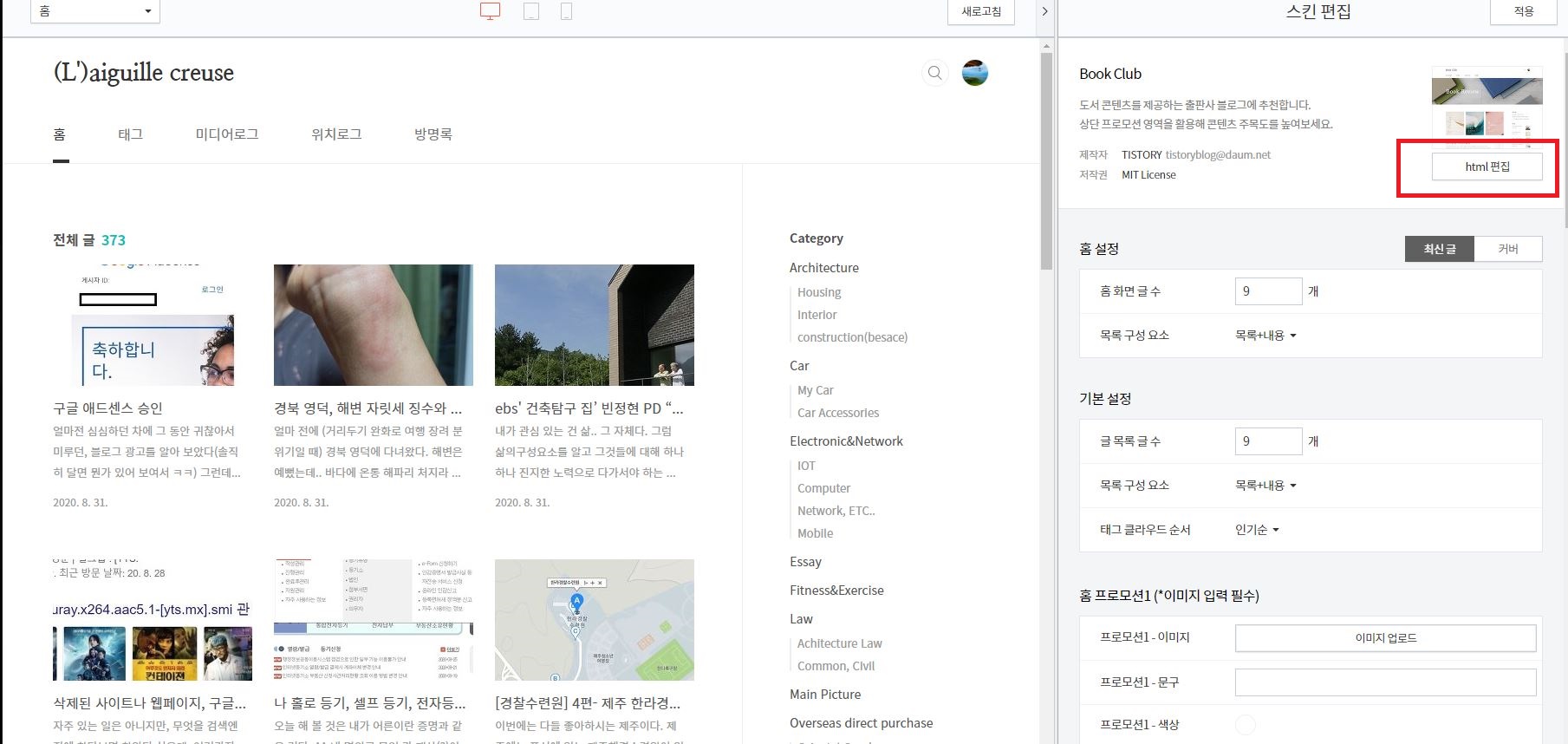Open the Law category
The height and width of the screenshot is (744, 1568).
(801, 619)
